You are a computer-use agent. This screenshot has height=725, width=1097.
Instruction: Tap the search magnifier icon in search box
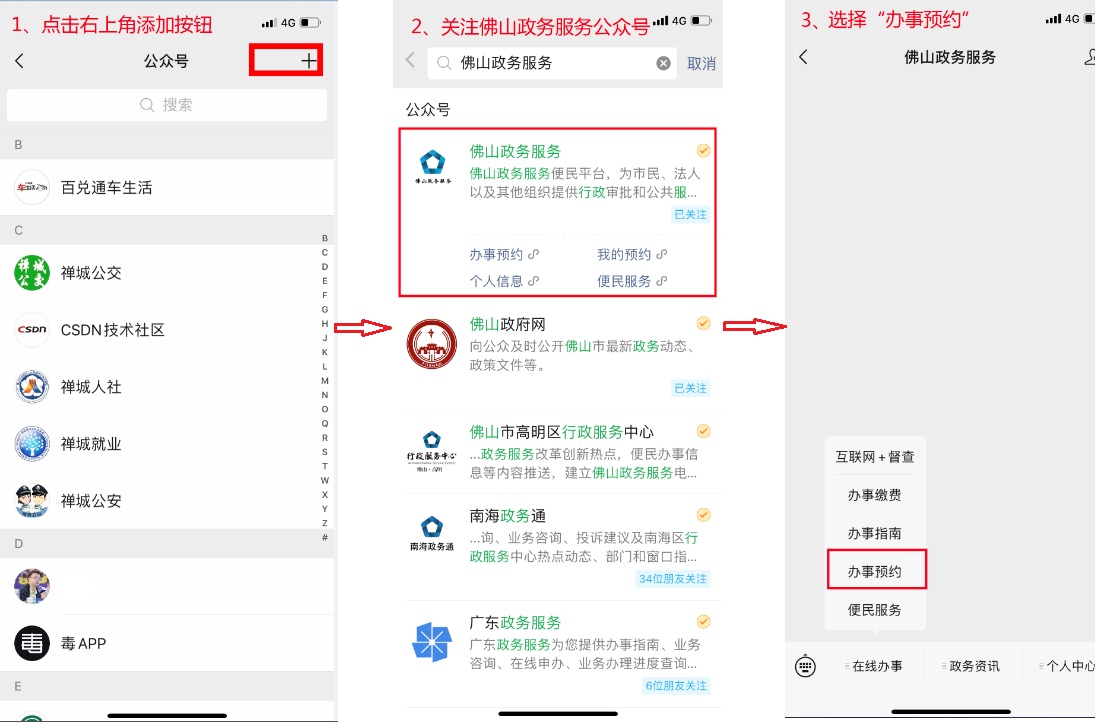pyautogui.click(x=444, y=63)
